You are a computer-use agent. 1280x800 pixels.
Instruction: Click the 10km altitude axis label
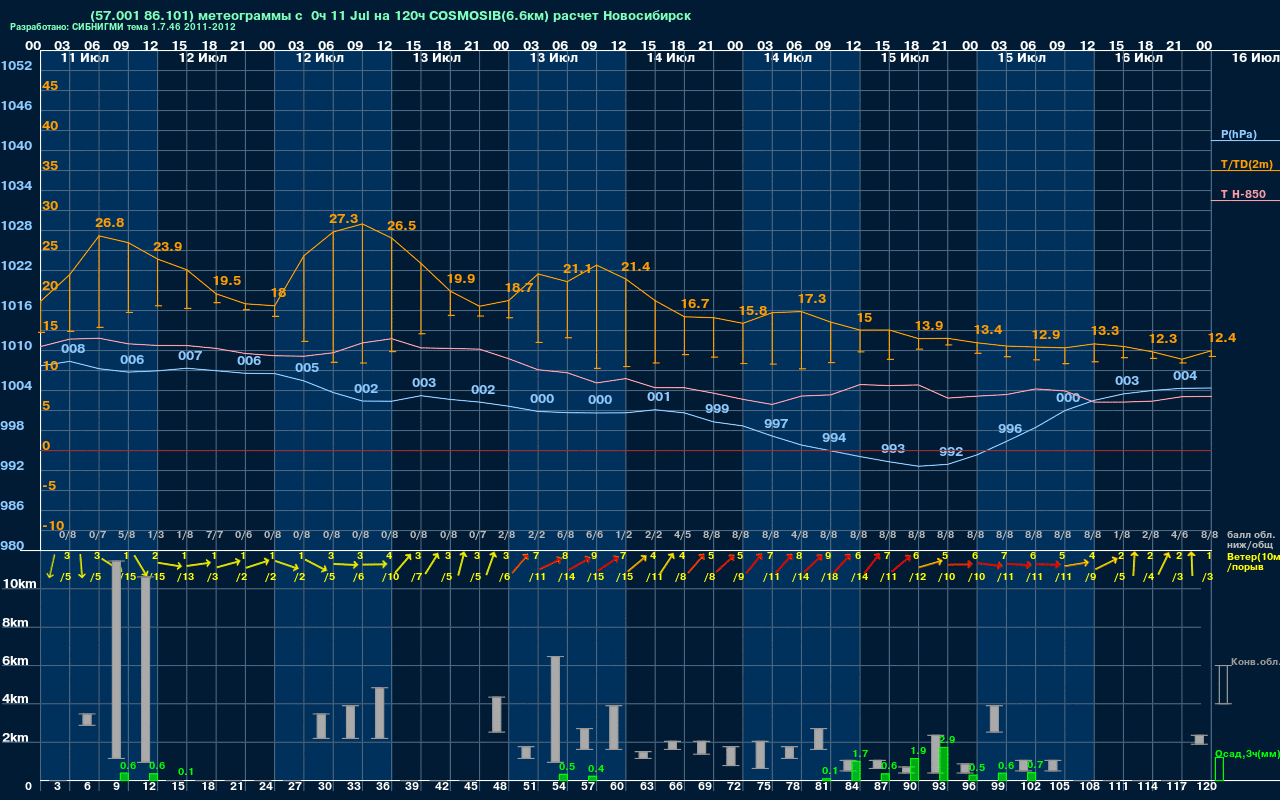click(20, 582)
